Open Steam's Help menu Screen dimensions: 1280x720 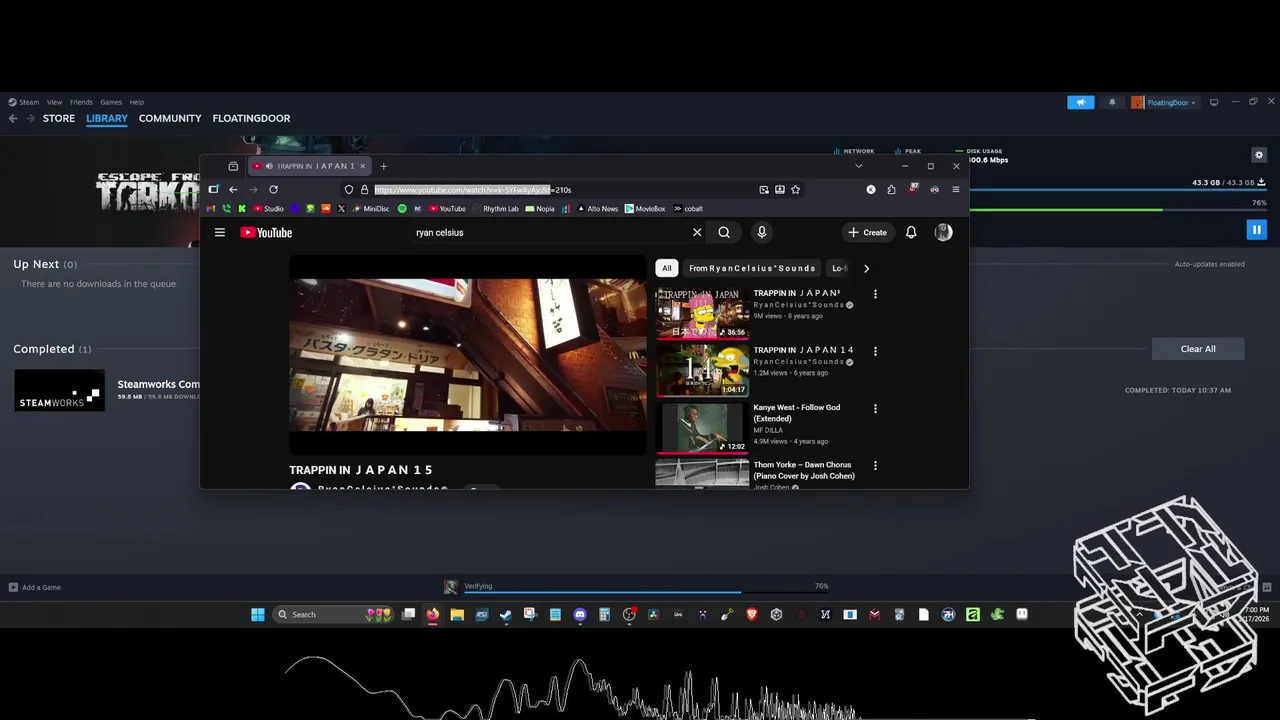[137, 102]
